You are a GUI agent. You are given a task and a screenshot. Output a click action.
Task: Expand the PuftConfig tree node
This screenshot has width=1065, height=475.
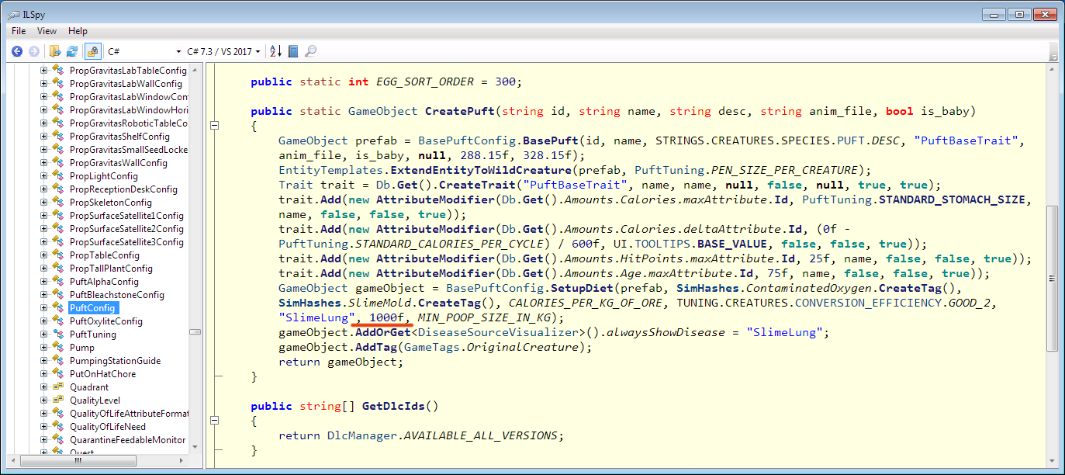point(44,308)
